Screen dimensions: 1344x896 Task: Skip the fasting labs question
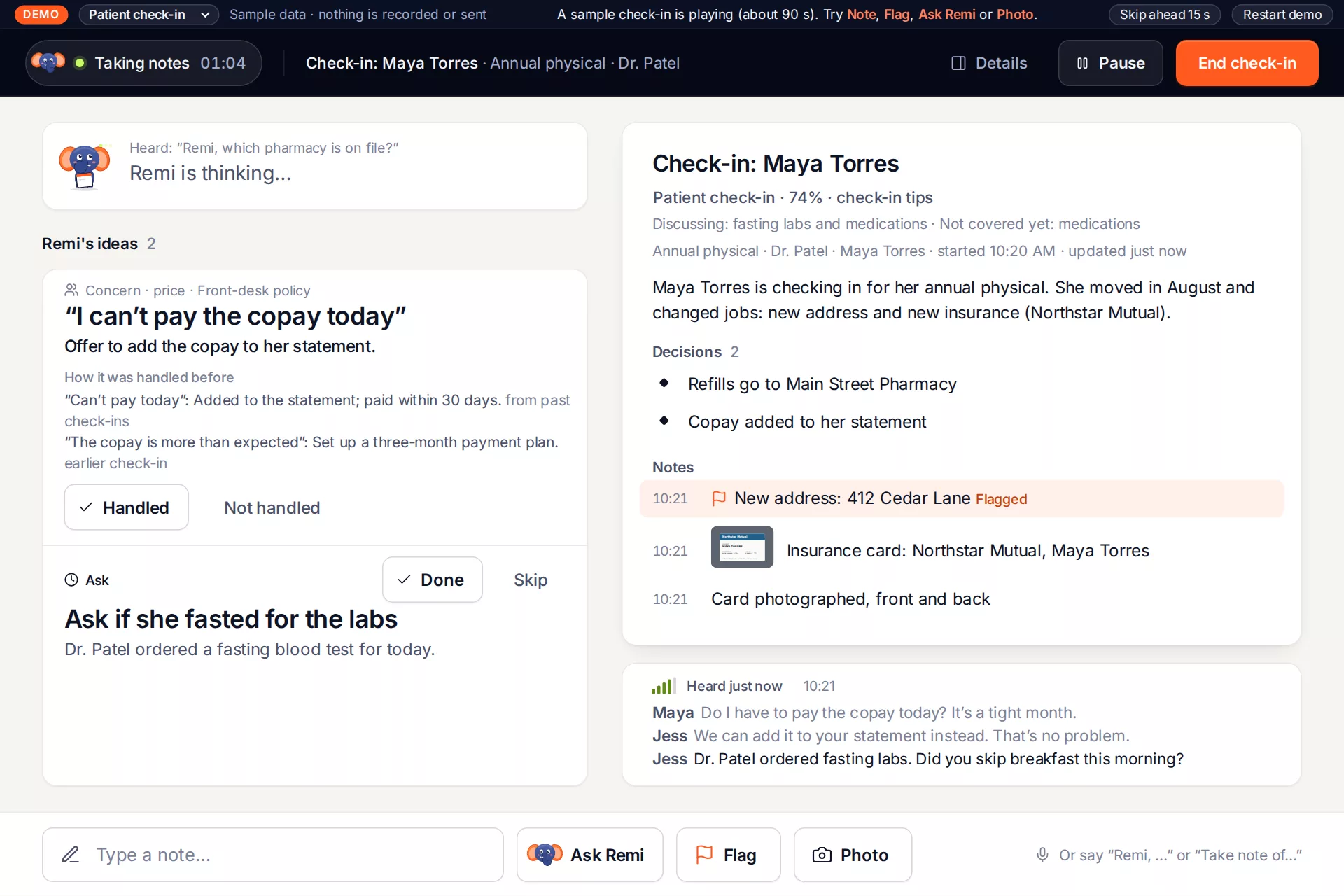pyautogui.click(x=531, y=580)
